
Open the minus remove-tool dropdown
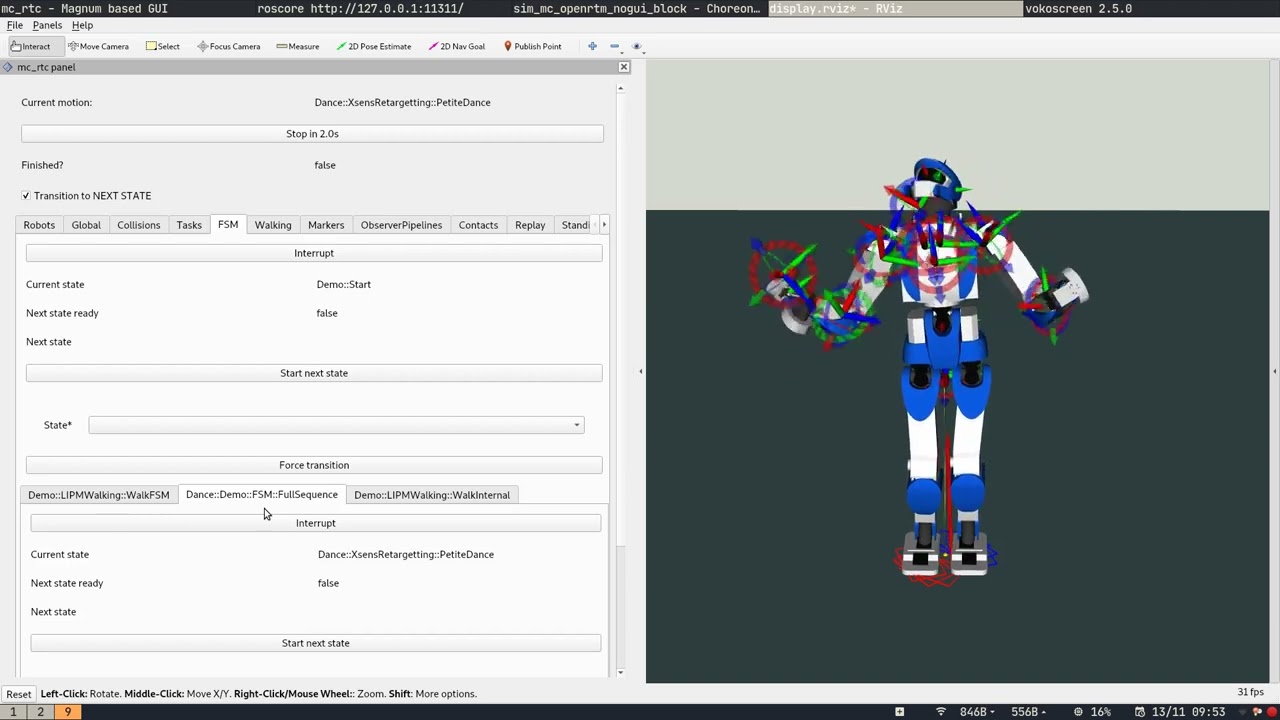coord(614,46)
